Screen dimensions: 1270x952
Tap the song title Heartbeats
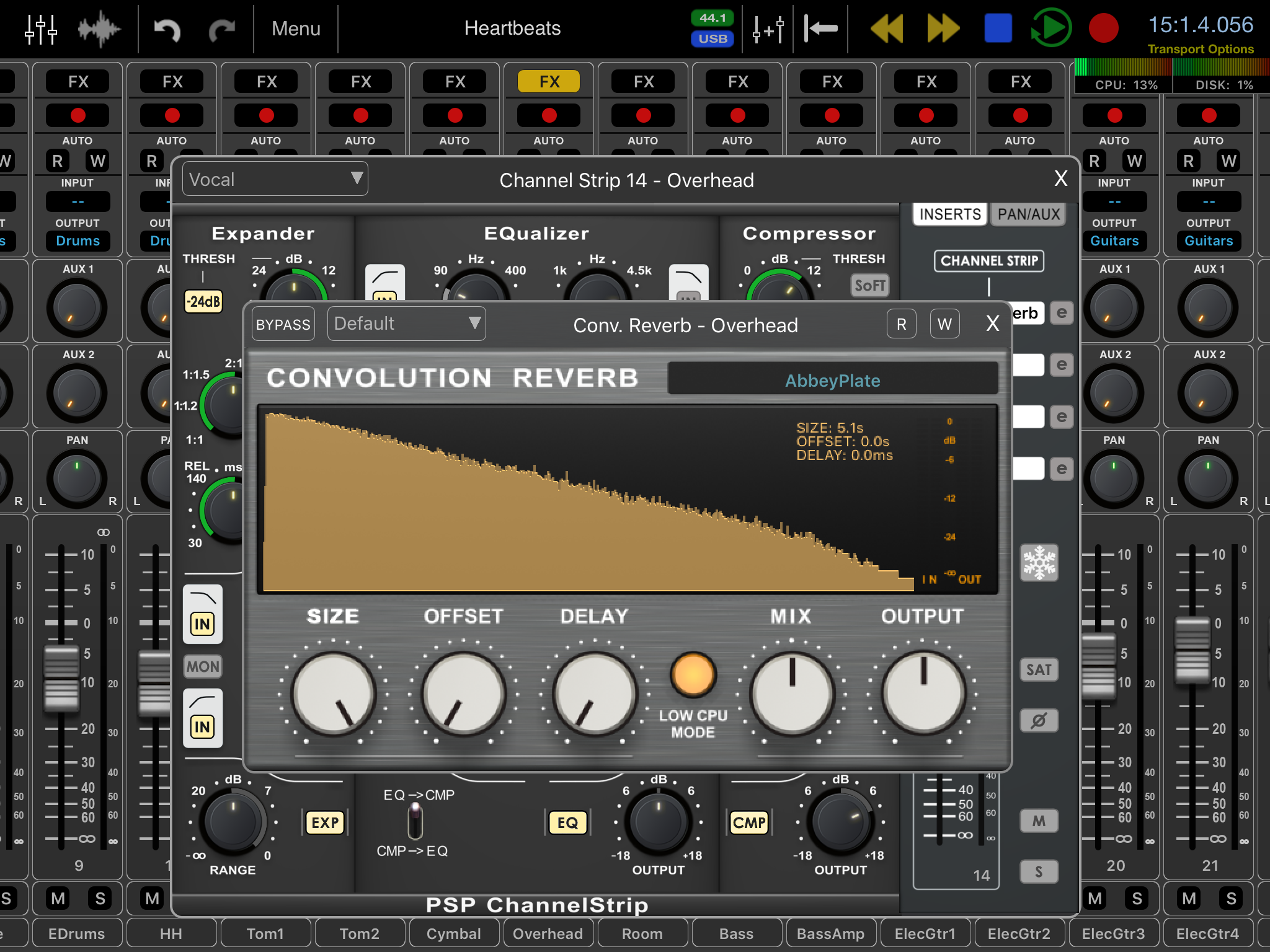(x=512, y=29)
